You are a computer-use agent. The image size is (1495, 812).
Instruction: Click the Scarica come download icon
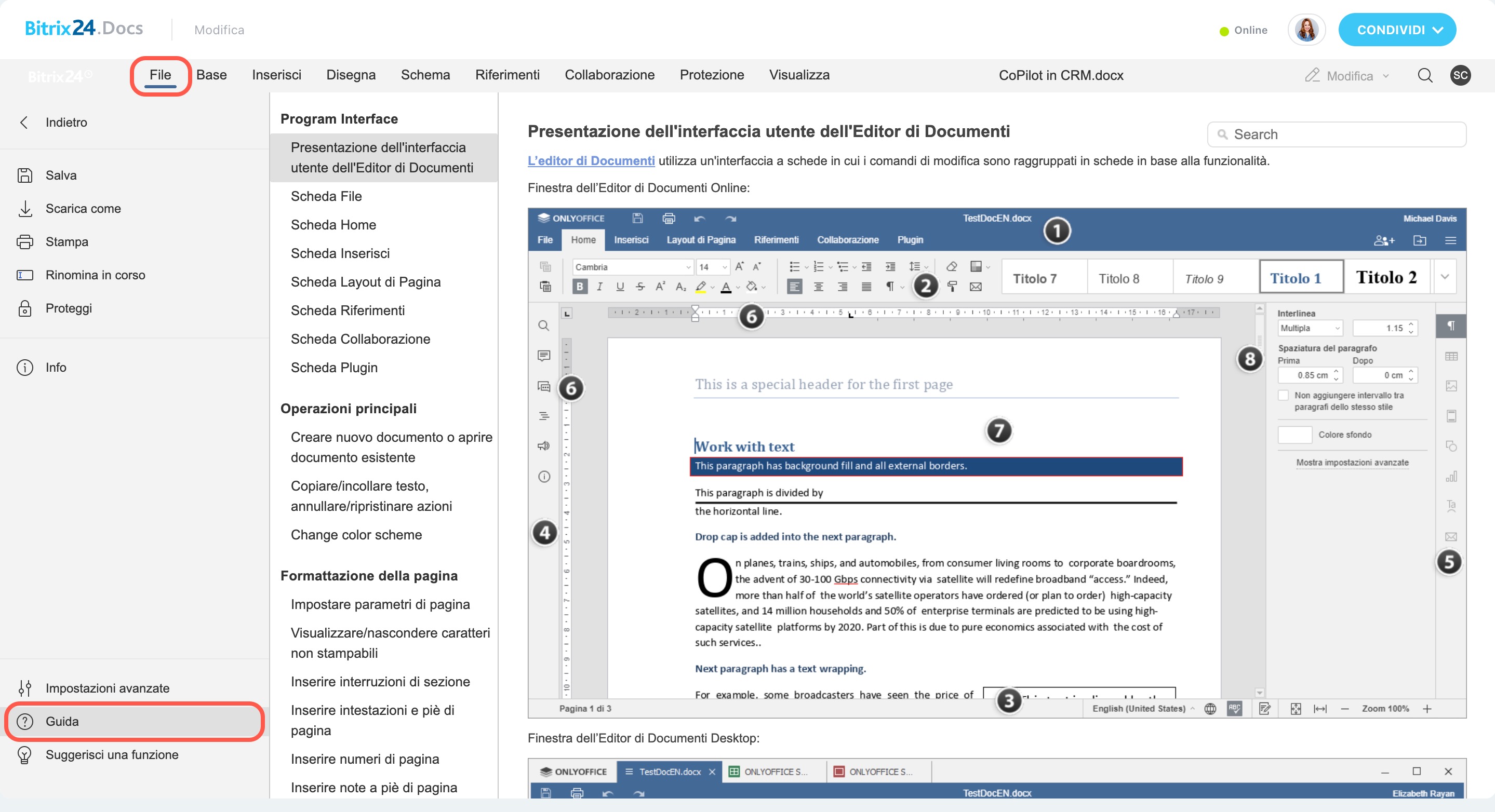point(24,209)
